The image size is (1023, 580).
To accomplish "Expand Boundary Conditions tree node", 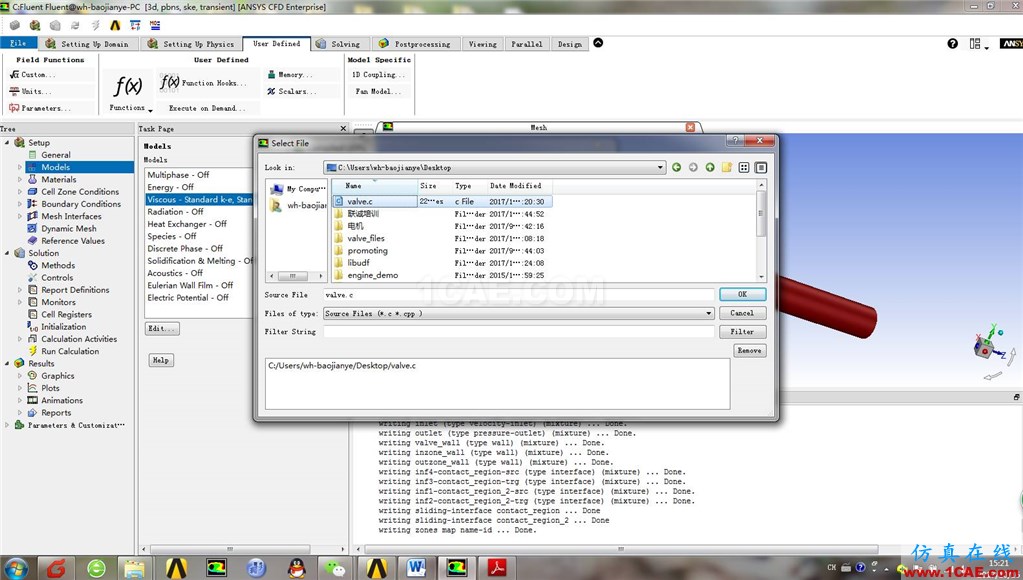I will click(x=20, y=204).
